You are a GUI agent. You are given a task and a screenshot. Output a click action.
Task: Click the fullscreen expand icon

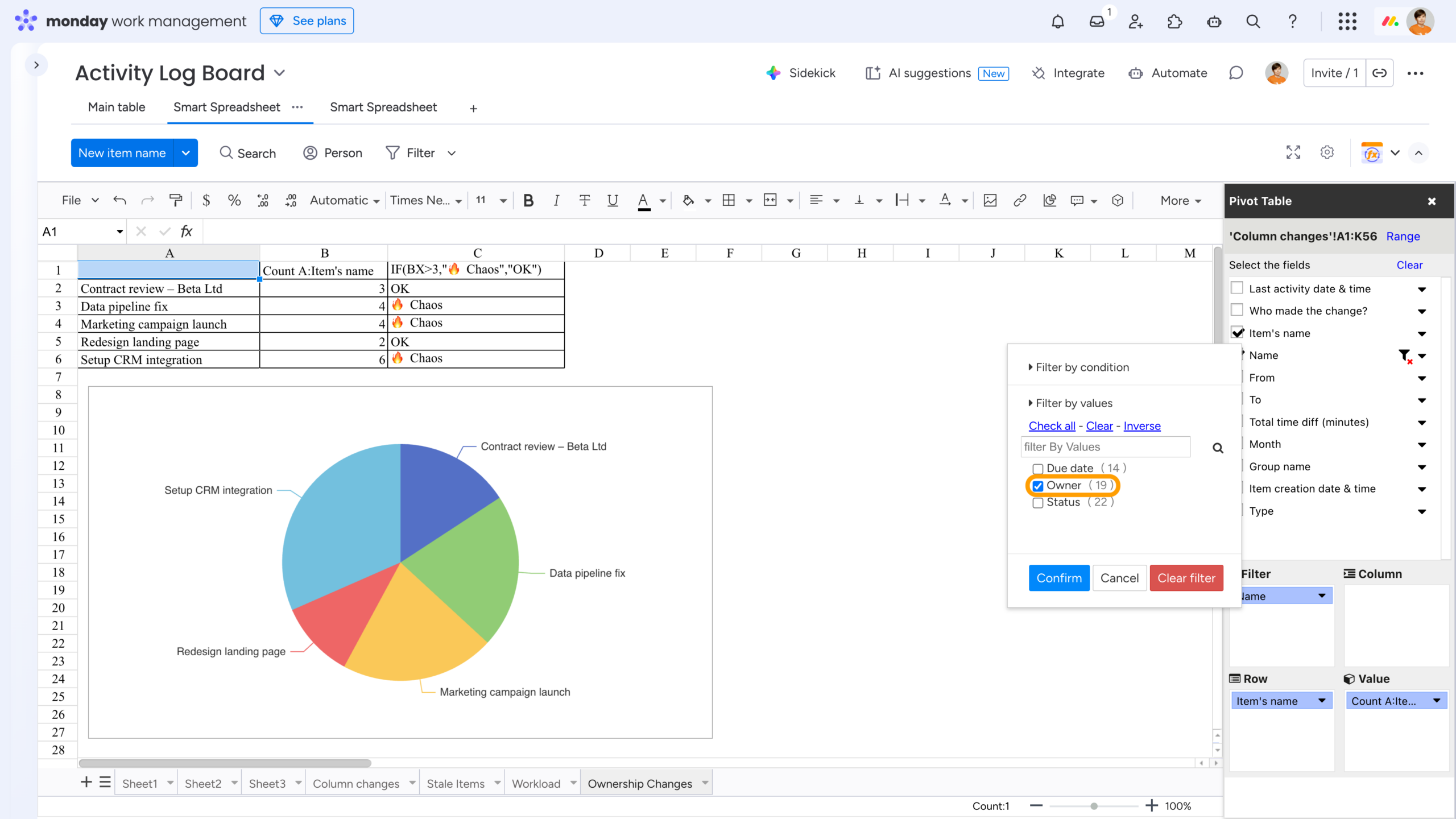1293,152
